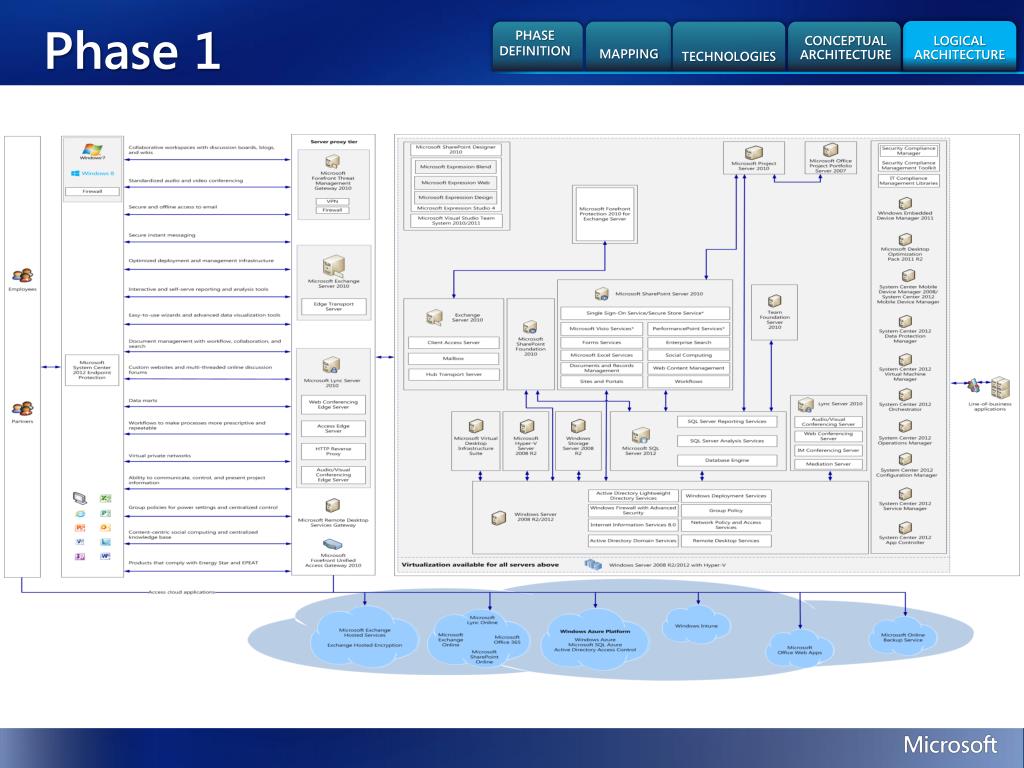
Task: Select Microsoft Exchange Server 2010 proxy-tier icon
Action: point(333,266)
